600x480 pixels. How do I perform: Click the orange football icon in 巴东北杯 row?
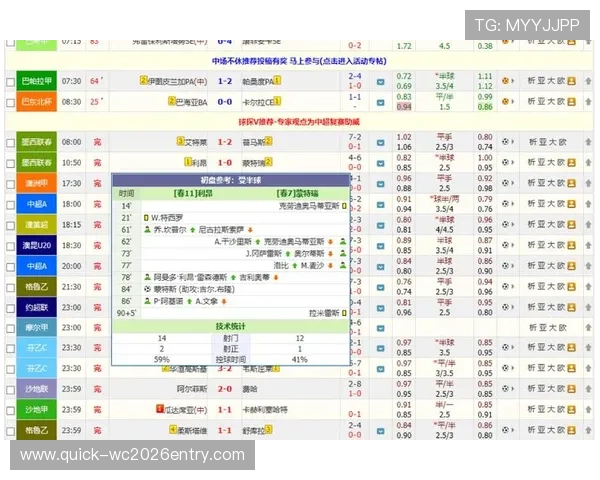tap(506, 101)
